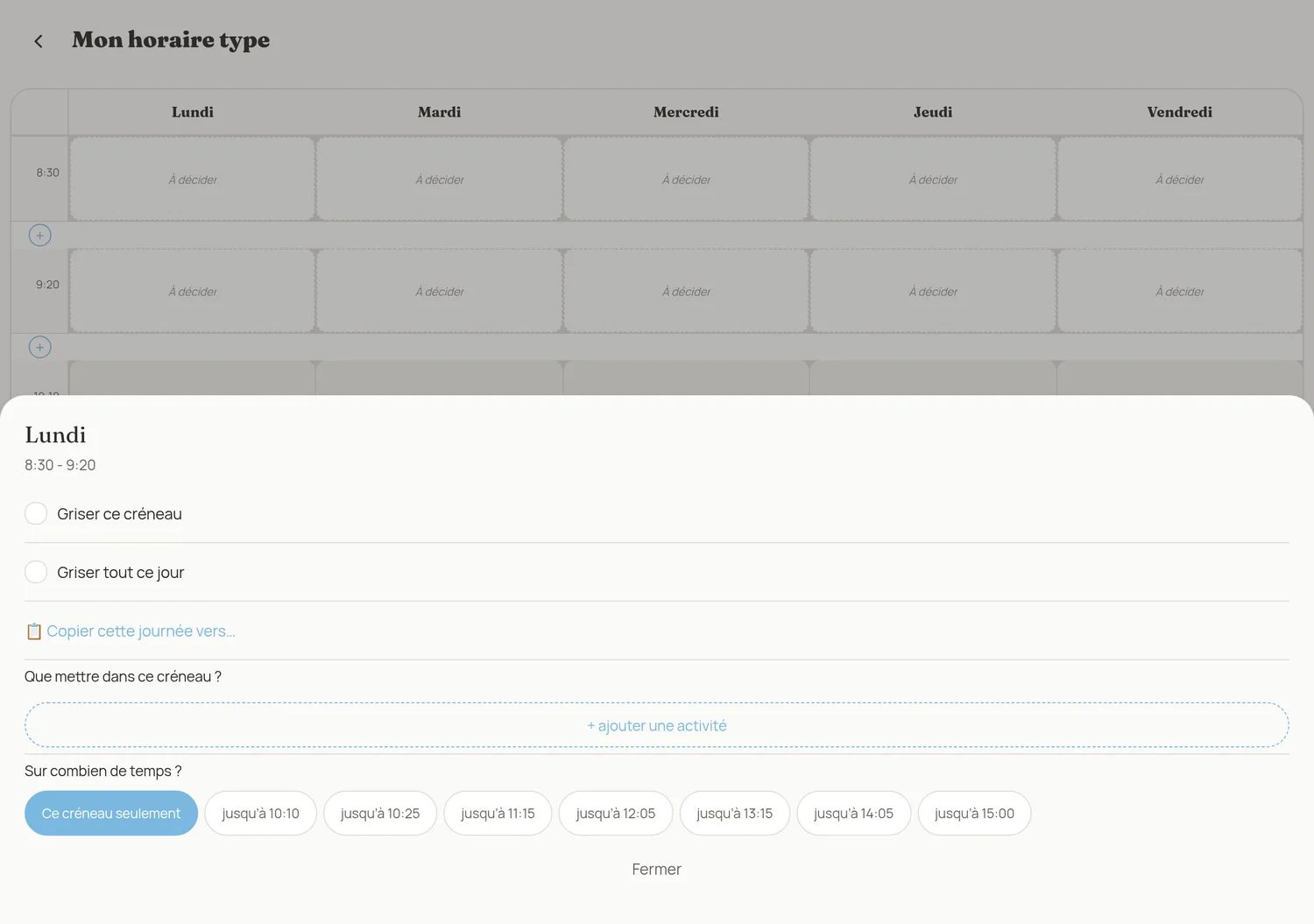
Task: Tick the Griser tout ce jour checkbox
Action: (36, 572)
